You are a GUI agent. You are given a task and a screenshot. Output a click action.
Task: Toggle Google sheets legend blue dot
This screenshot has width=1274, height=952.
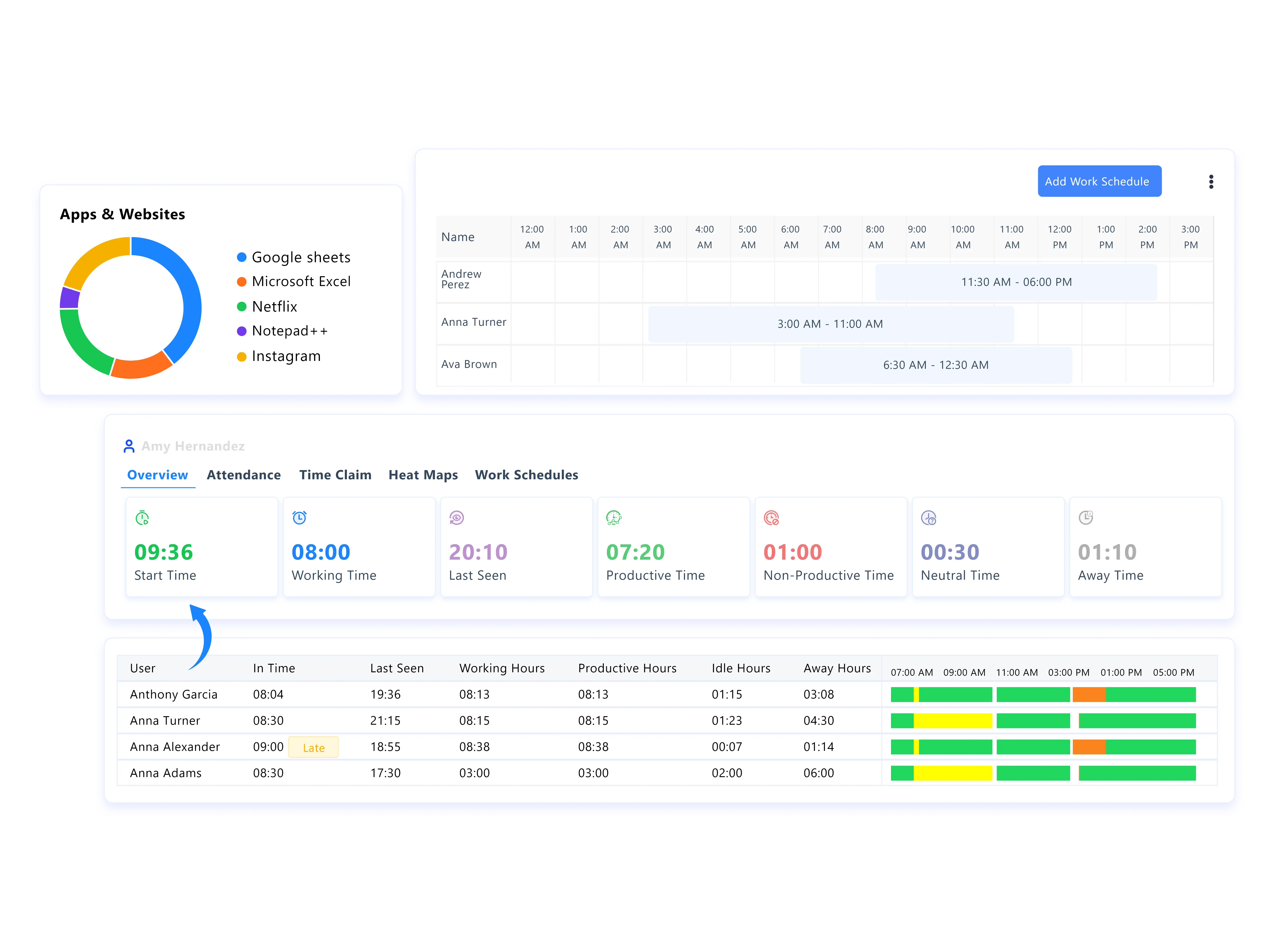tap(242, 257)
